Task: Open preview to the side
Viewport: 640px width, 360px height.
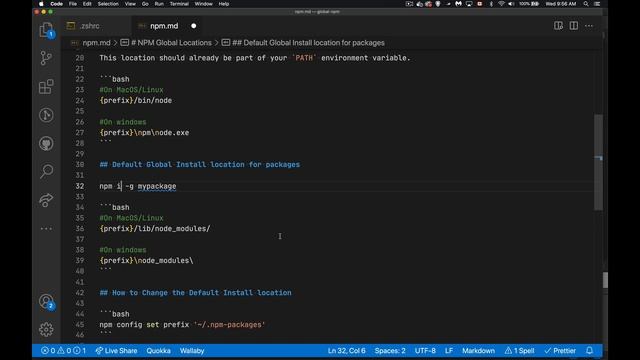Action: pyautogui.click(x=558, y=26)
